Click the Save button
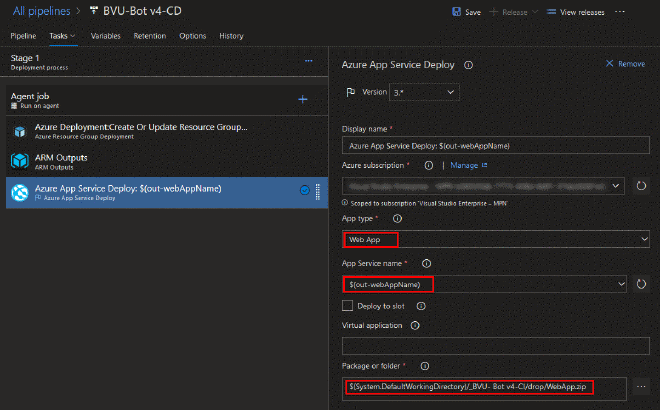Viewport: 660px width, 410px height. pos(466,12)
